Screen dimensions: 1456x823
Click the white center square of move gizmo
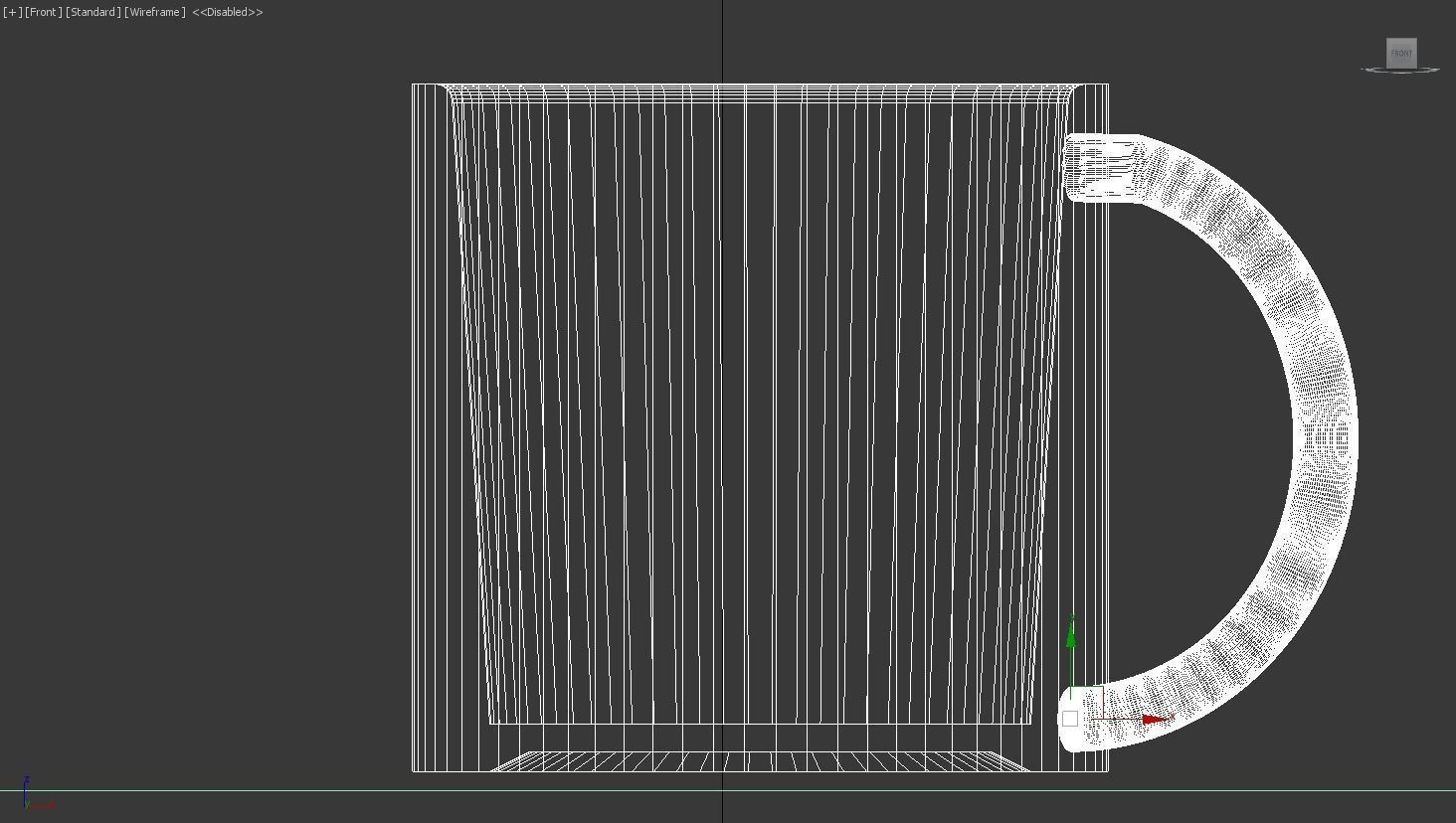coord(1070,719)
